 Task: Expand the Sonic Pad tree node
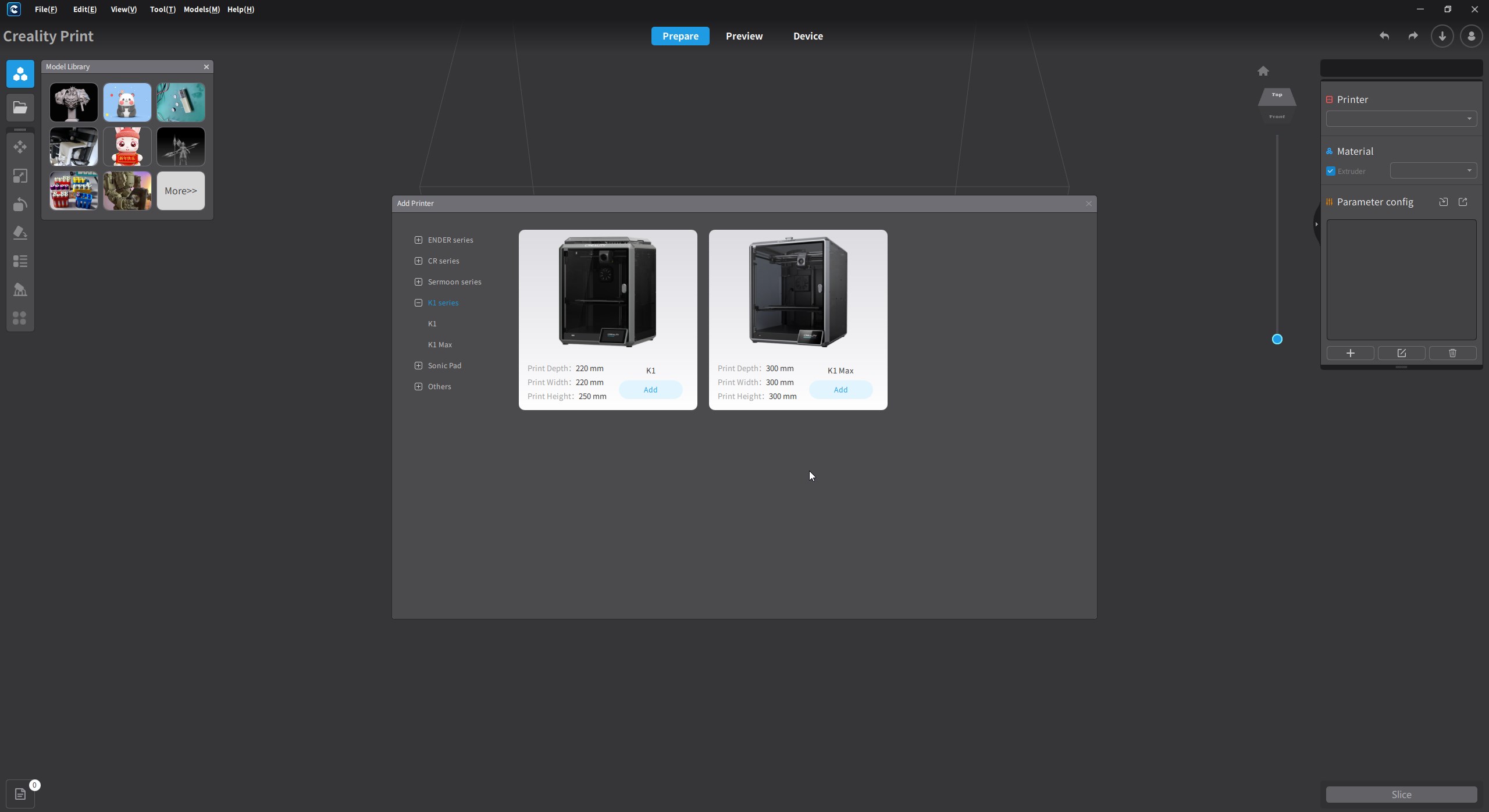(x=418, y=365)
